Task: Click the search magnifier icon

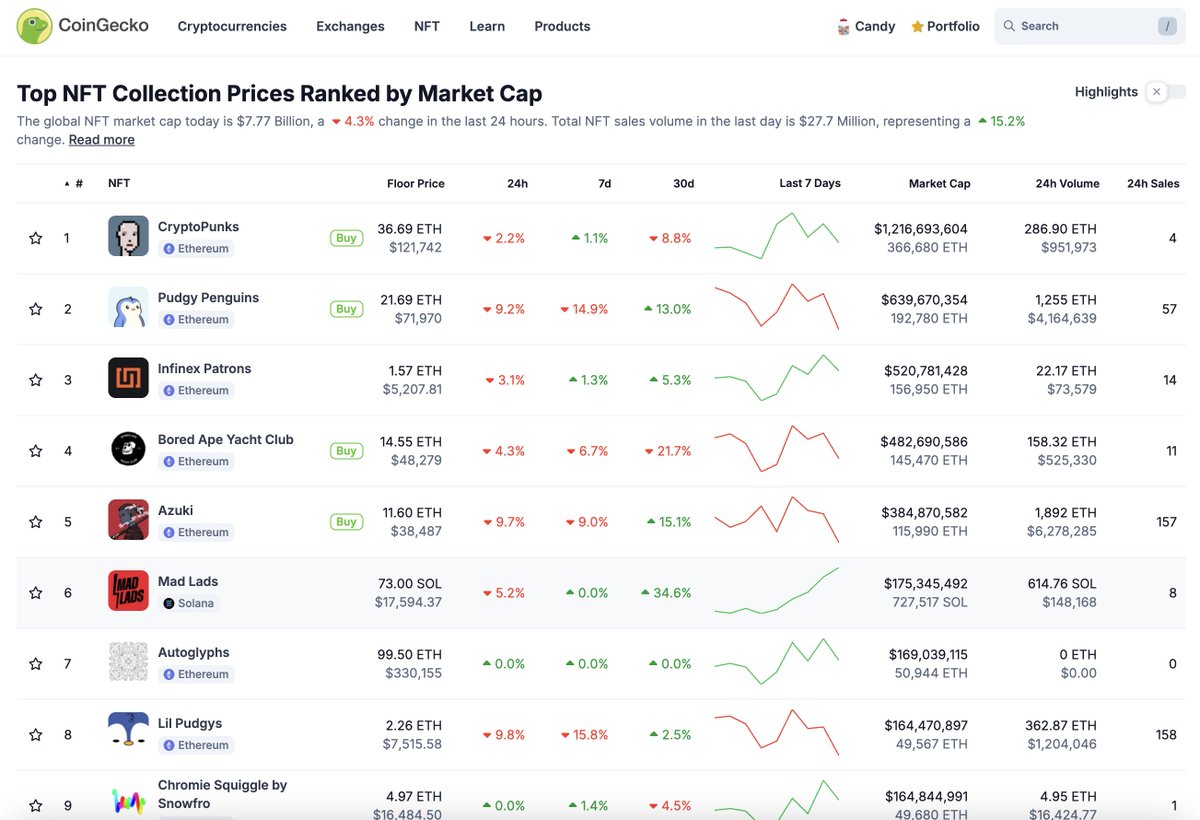Action: coord(1010,26)
